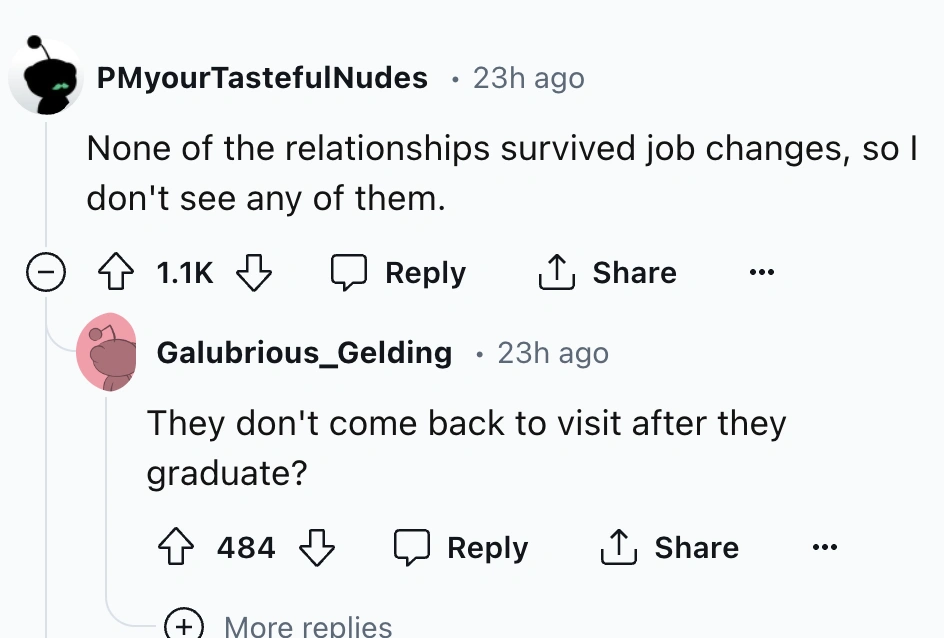Screen dimensions: 944x638
Task: Open more options on Galubrious_Gelding's reply
Action: (x=825, y=548)
